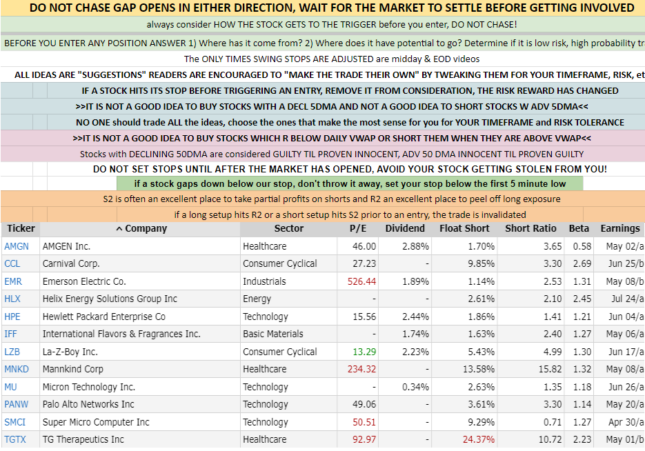This screenshot has width=645, height=451.
Task: Click the red Float Short value 24.37%
Action: (x=478, y=439)
